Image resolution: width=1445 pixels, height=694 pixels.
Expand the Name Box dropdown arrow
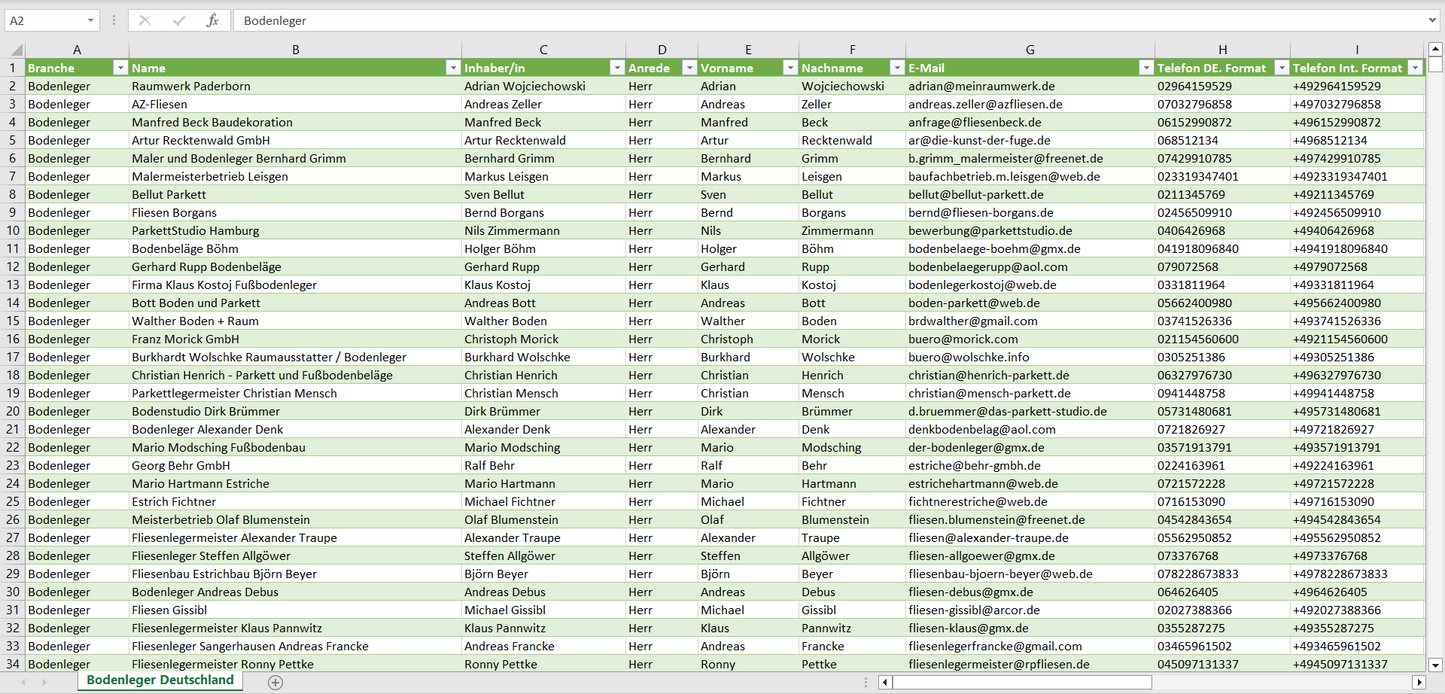click(90, 20)
